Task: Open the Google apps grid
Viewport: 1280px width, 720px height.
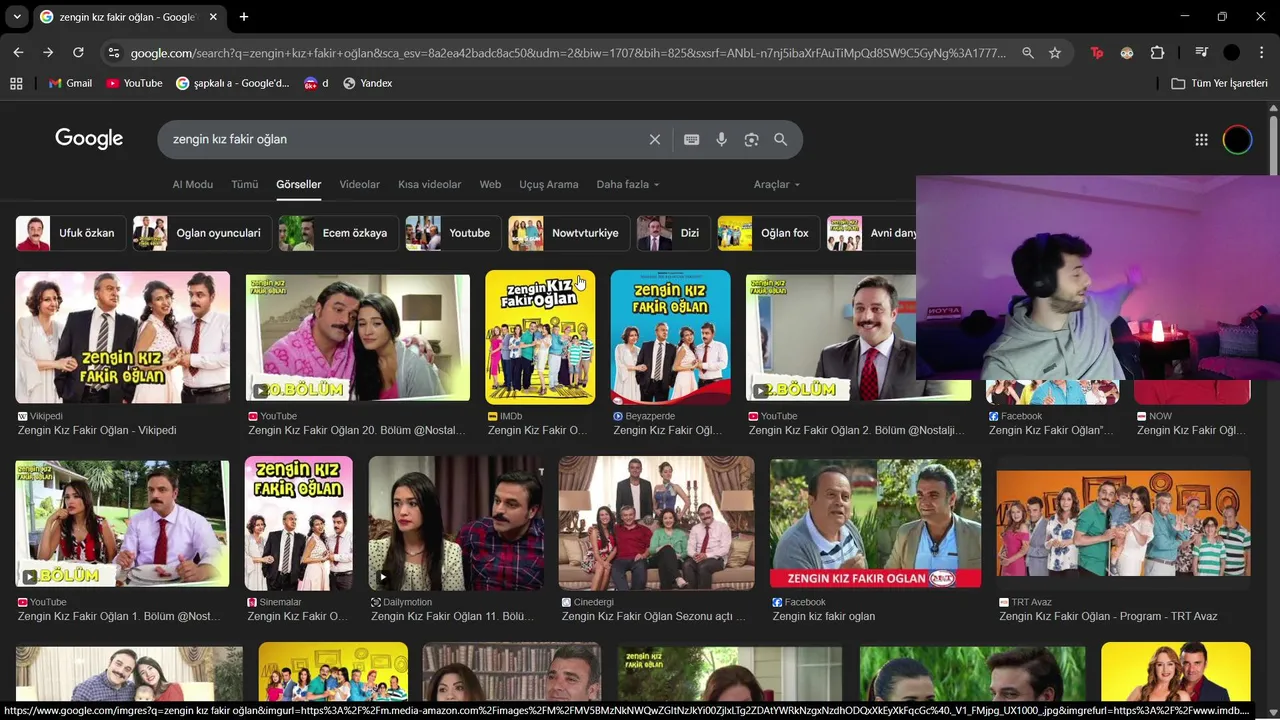Action: pyautogui.click(x=1202, y=140)
